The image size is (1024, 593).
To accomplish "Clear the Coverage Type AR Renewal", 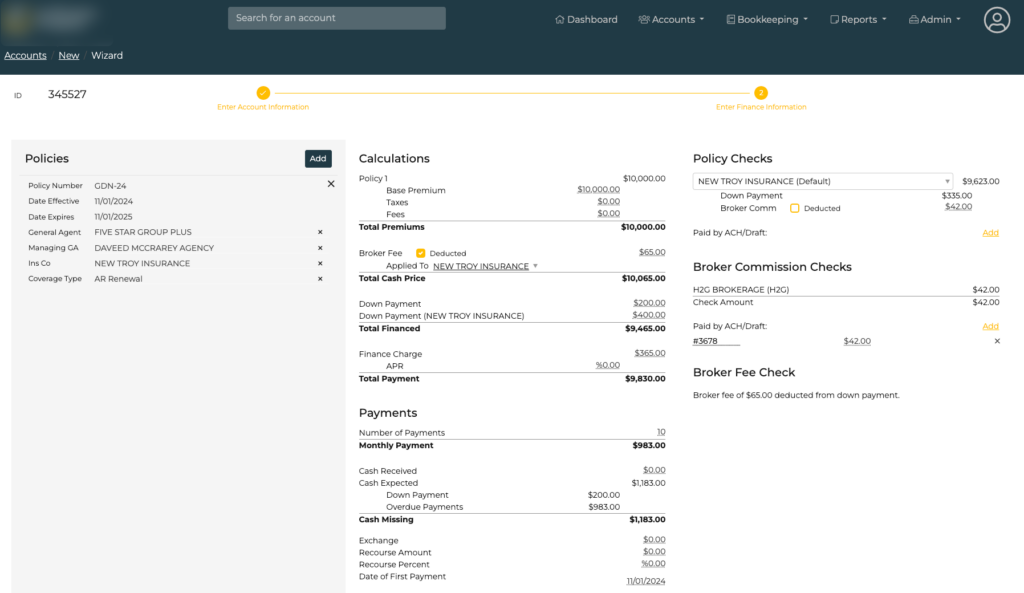I will (x=320, y=279).
